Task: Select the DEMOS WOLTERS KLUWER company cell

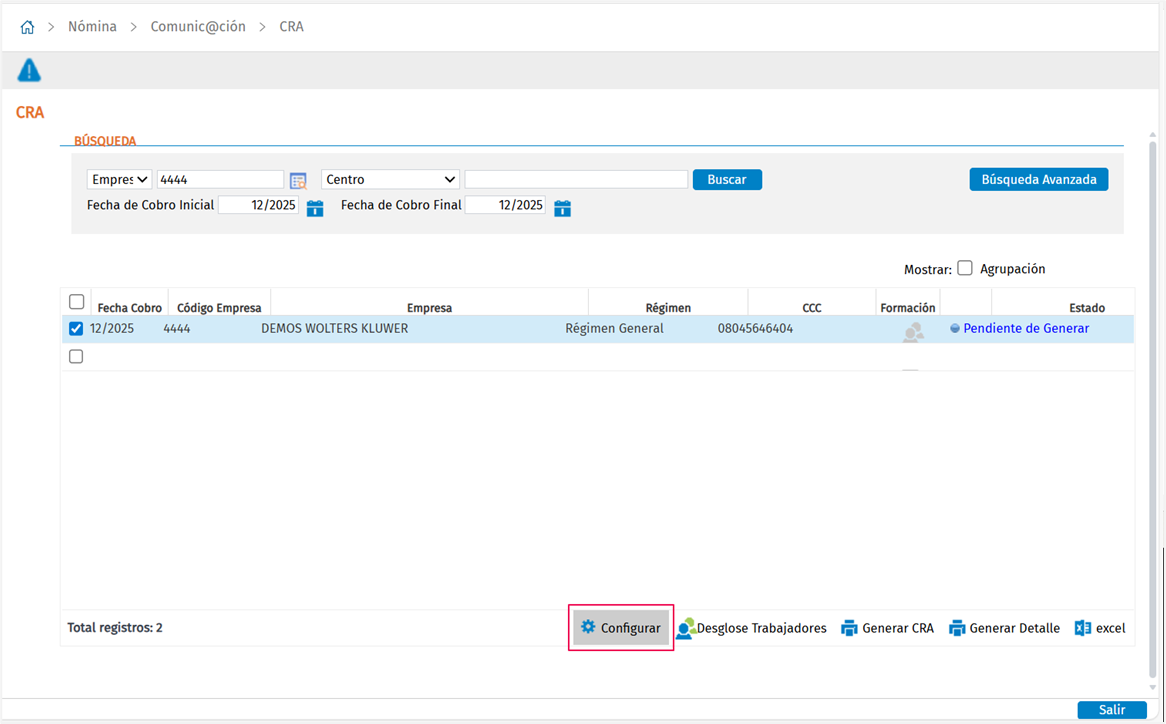Action: click(335, 329)
